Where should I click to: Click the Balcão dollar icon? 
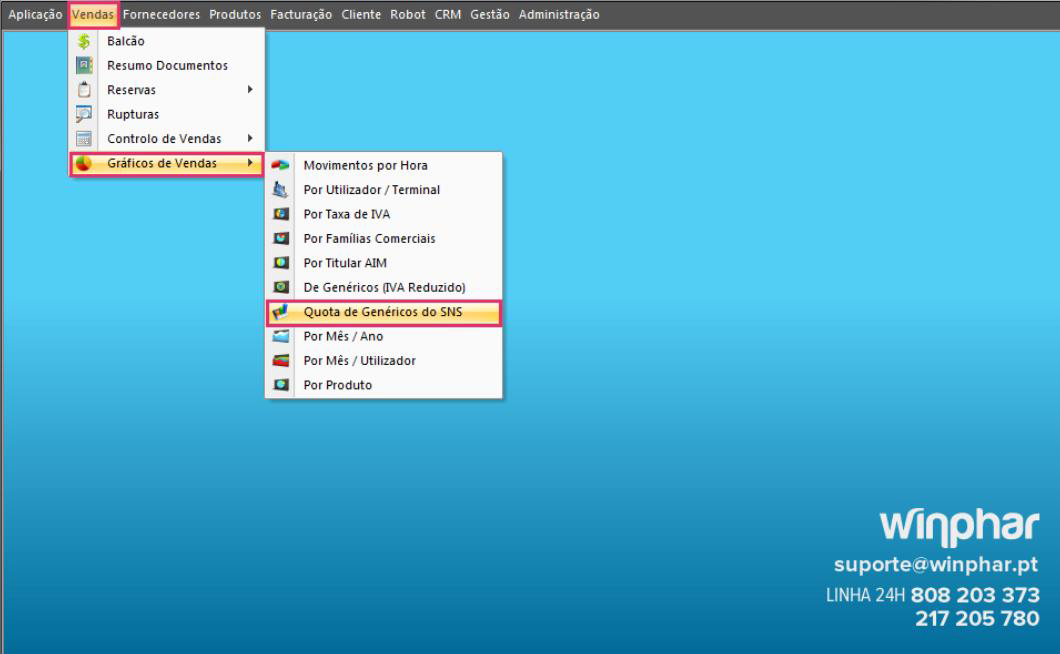[x=84, y=41]
